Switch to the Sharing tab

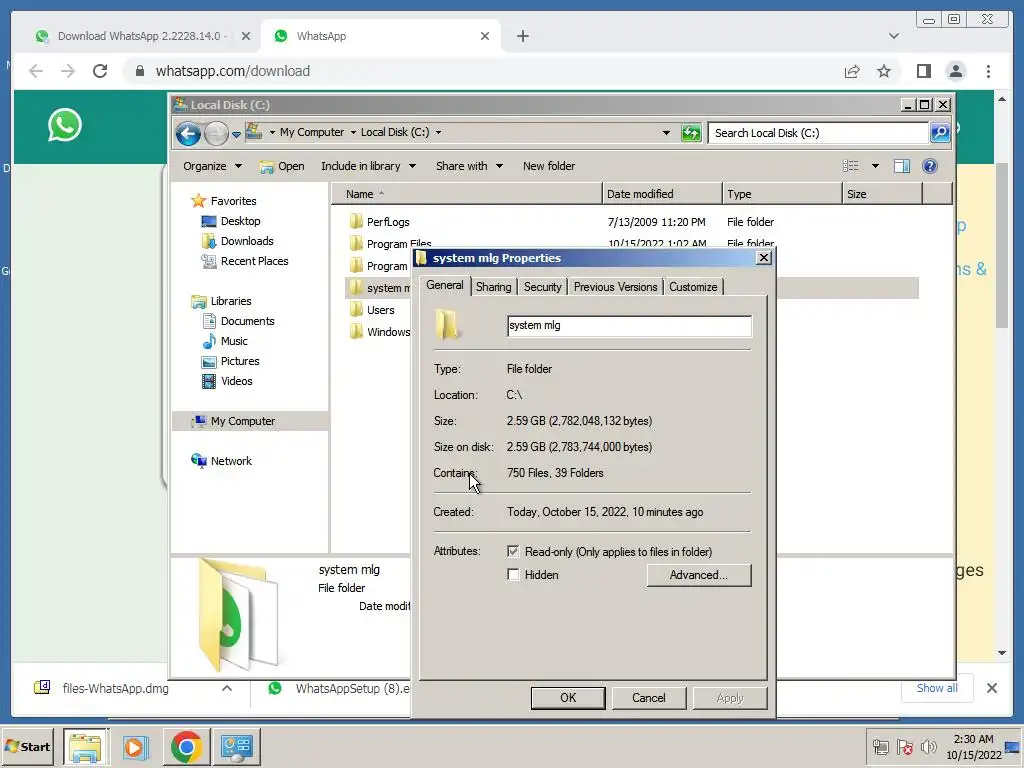tap(493, 287)
